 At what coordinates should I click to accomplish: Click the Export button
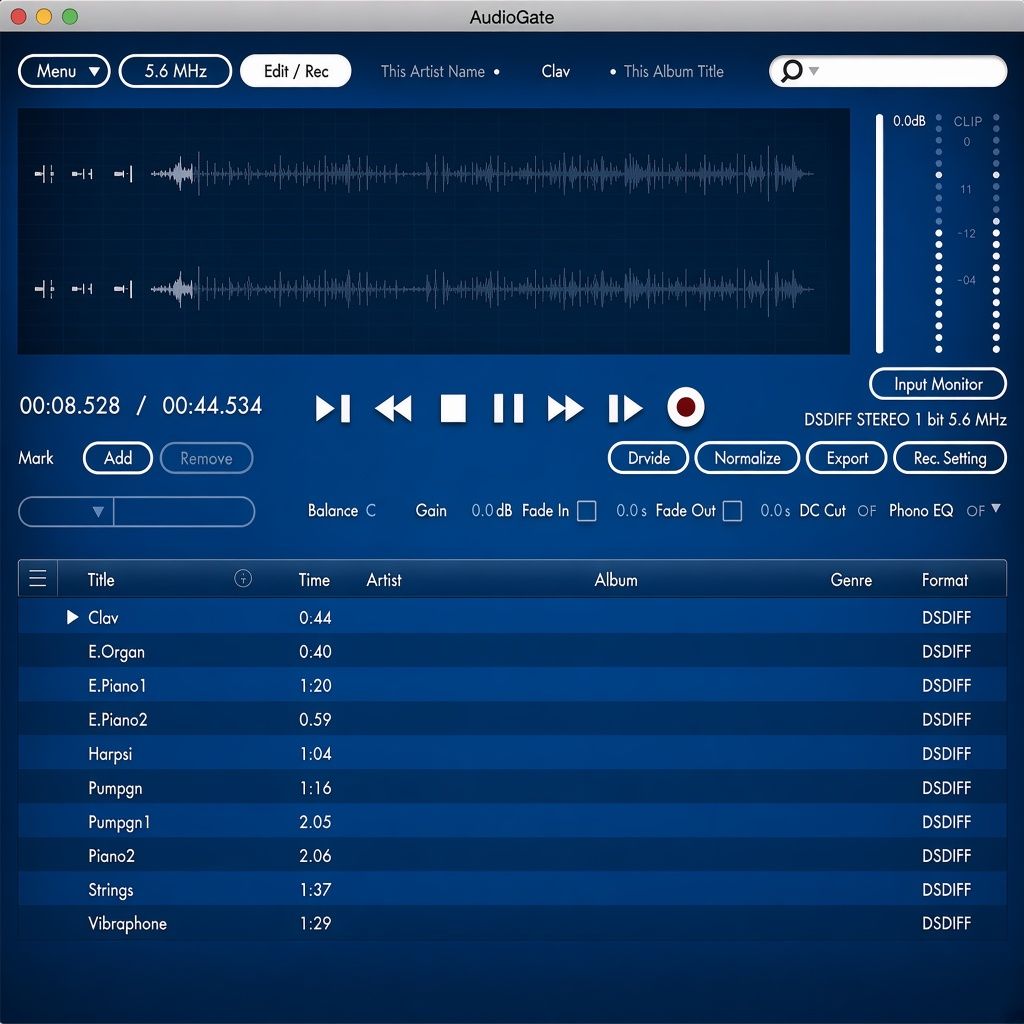click(x=847, y=458)
